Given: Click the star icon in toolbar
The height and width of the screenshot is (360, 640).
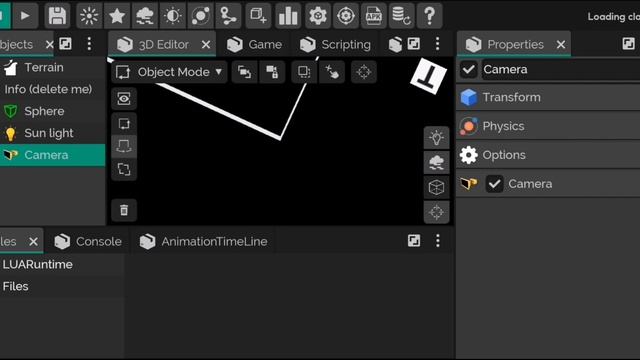Looking at the screenshot, I should [117, 16].
